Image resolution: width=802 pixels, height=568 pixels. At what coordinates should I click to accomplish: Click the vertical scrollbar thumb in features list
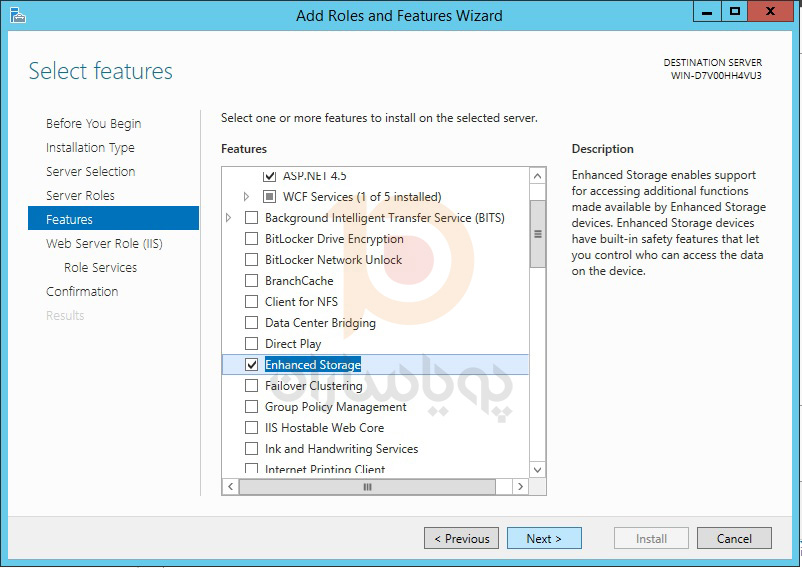coord(538,234)
